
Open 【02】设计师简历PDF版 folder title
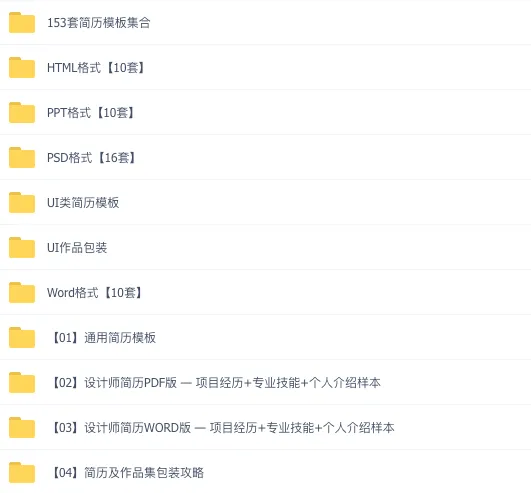[216, 383]
